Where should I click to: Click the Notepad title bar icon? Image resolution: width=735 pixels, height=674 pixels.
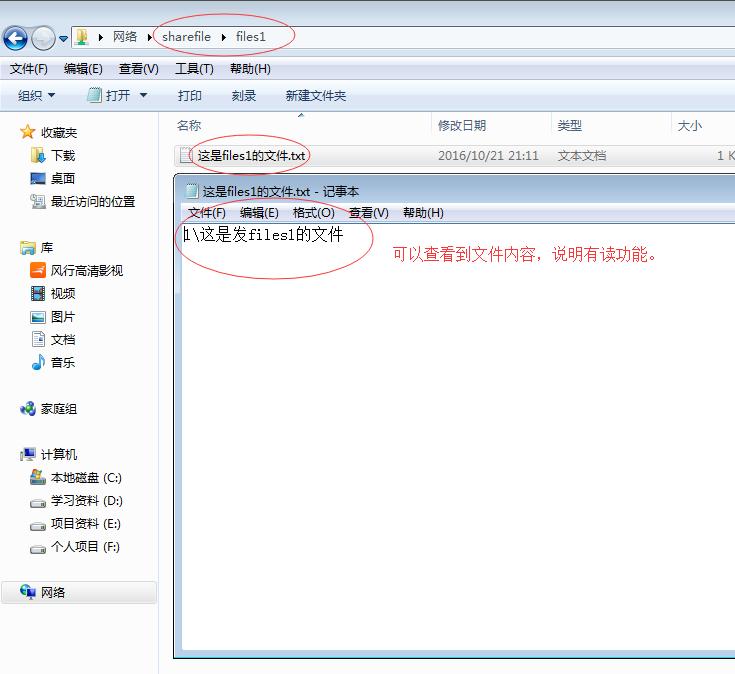pyautogui.click(x=192, y=191)
